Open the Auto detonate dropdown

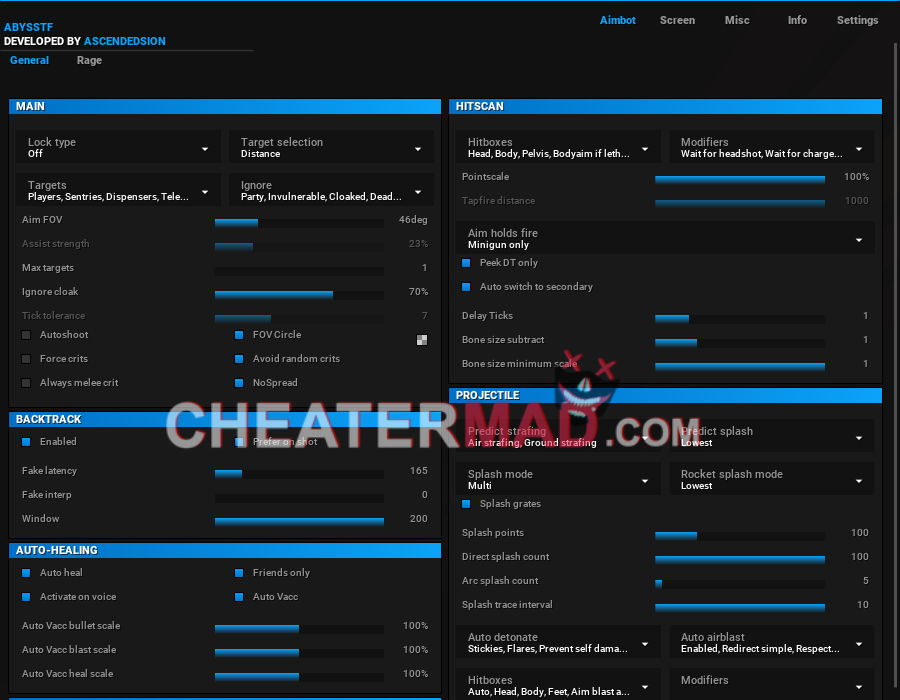[x=558, y=643]
